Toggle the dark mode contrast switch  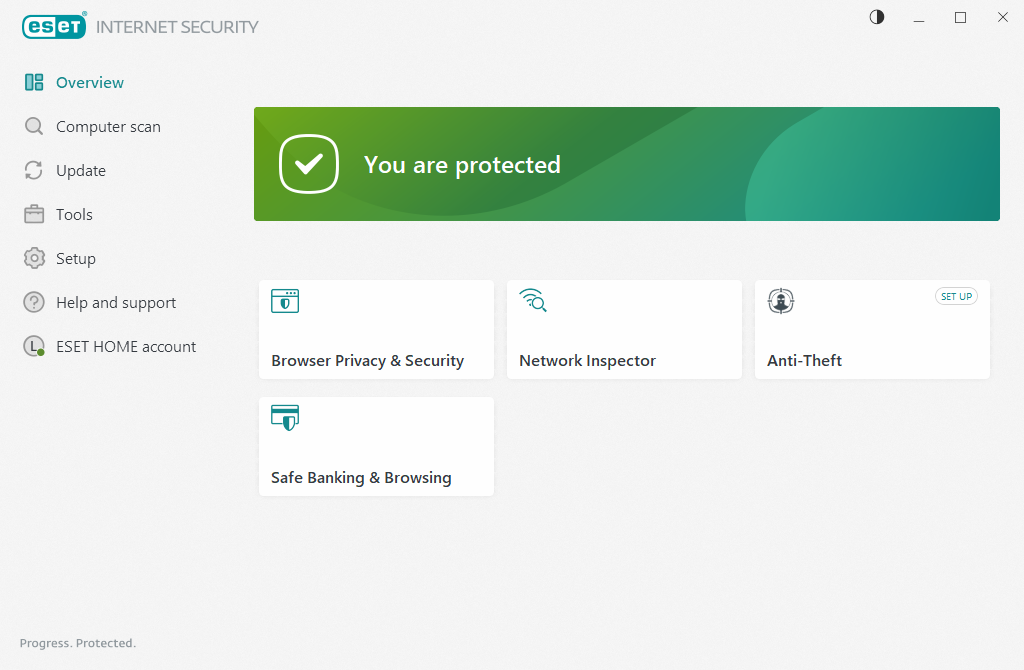[876, 17]
